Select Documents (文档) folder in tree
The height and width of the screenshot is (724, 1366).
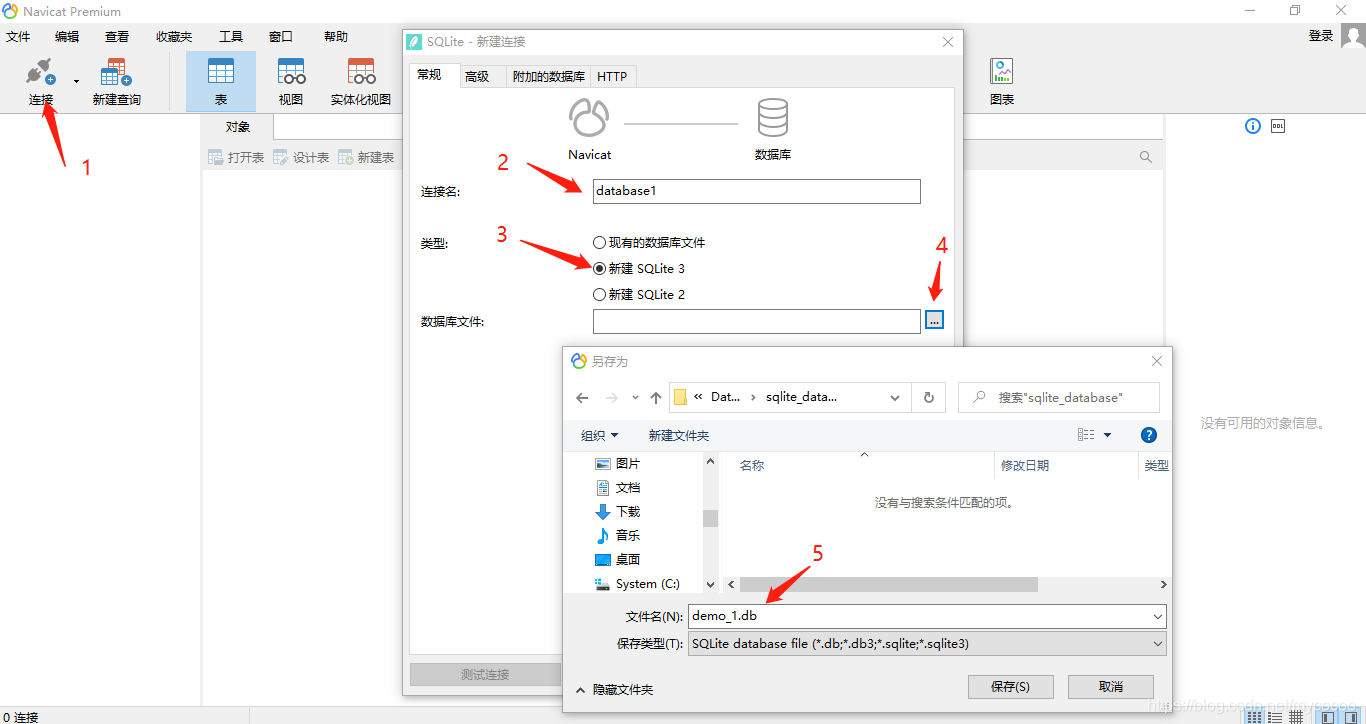pos(617,488)
